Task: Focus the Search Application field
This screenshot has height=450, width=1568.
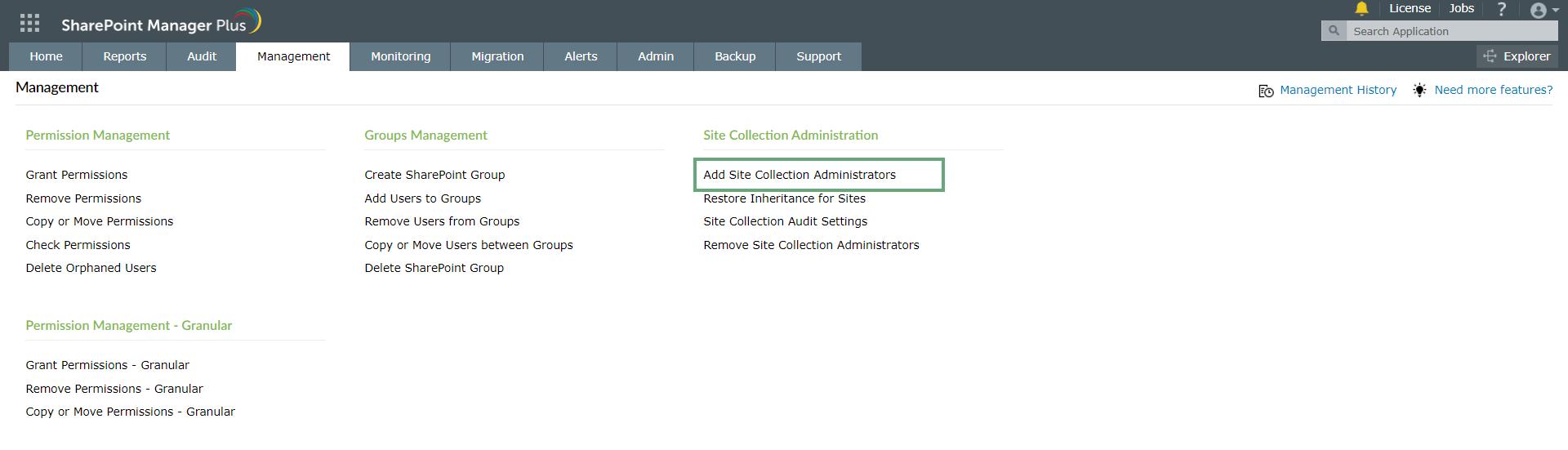Action: coord(1451,31)
